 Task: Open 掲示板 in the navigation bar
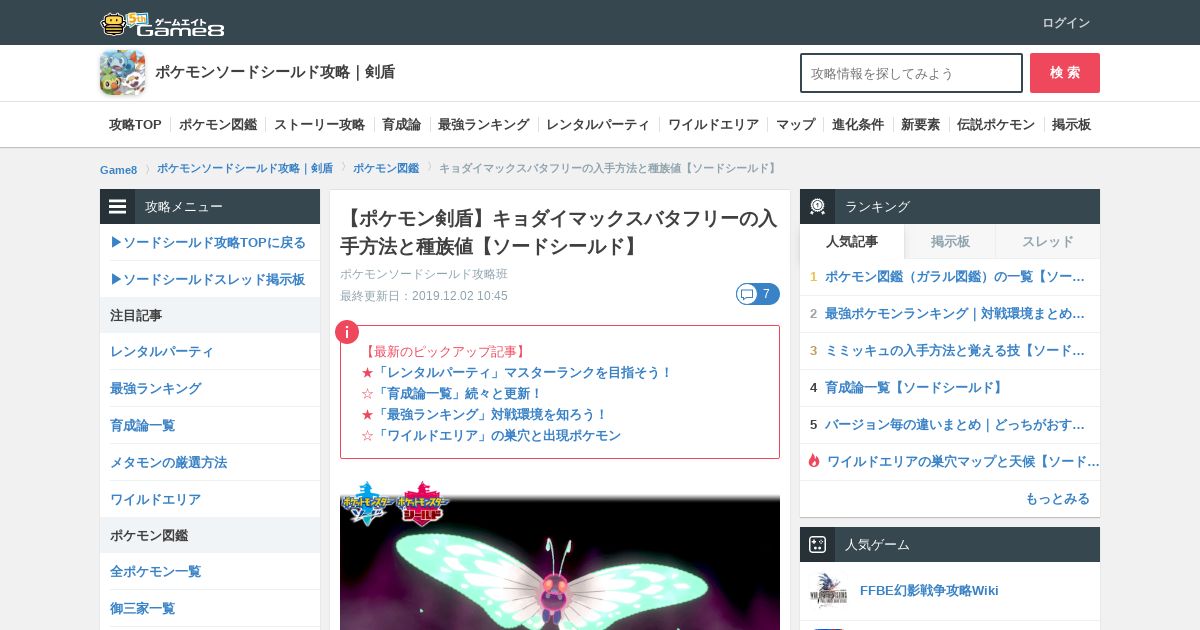coord(1071,125)
